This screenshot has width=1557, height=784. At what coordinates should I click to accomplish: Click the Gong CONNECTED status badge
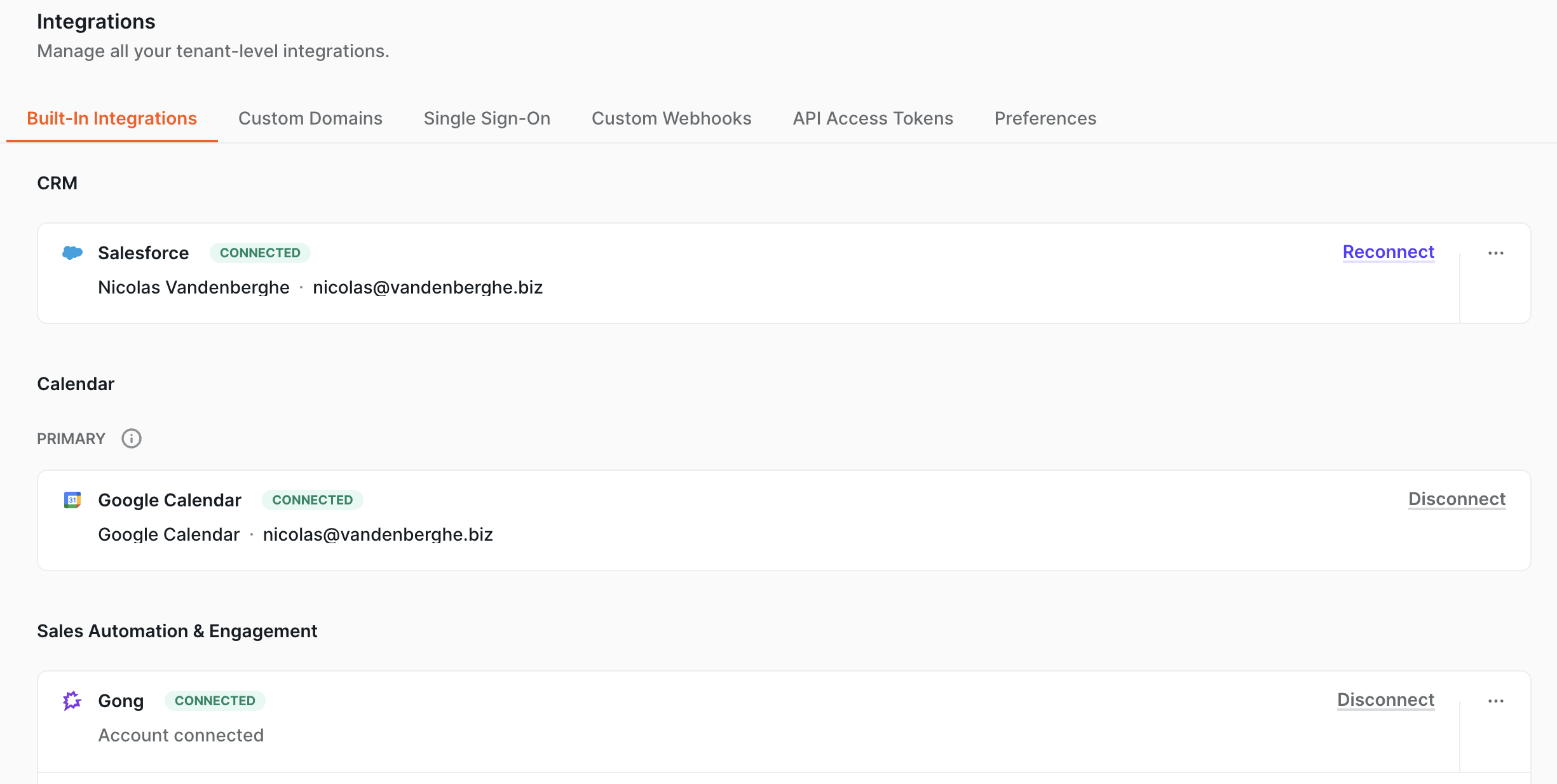click(215, 701)
